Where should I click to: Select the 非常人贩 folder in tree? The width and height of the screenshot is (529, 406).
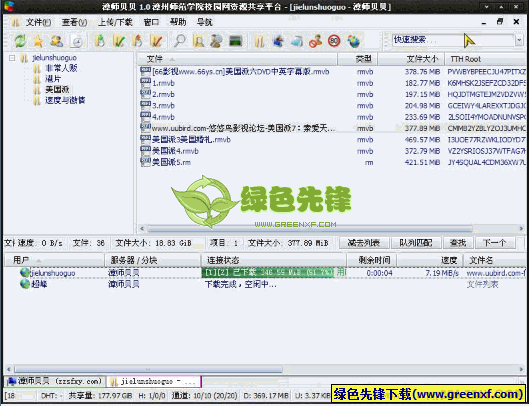tap(61, 68)
